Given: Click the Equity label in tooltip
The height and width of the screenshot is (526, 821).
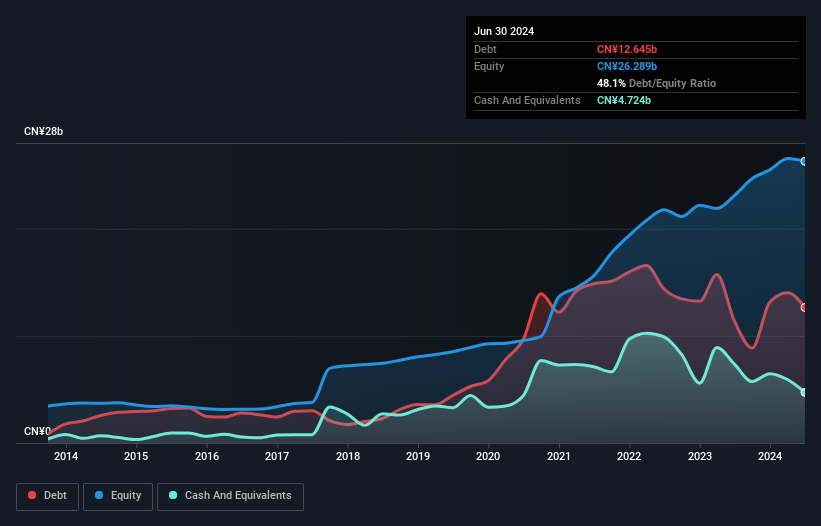Looking at the screenshot, I should pos(489,66).
